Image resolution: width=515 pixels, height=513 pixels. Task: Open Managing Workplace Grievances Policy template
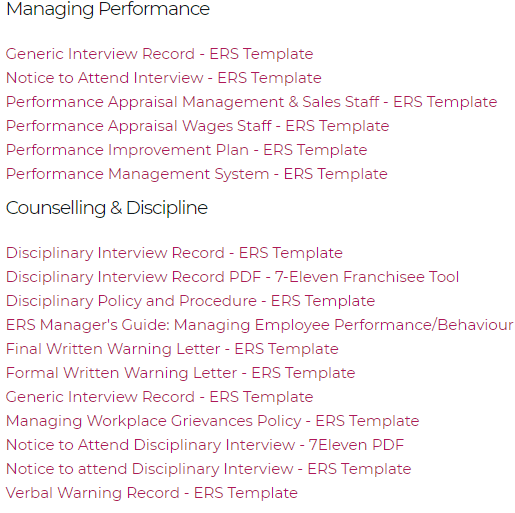213,421
